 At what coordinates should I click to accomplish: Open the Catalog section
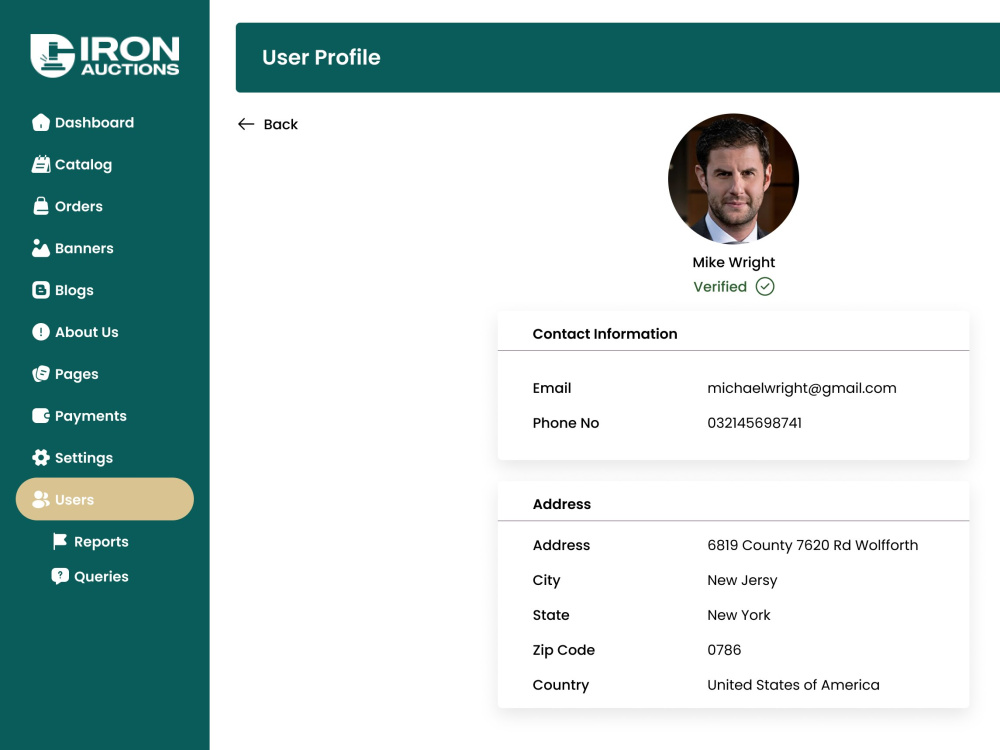pyautogui.click(x=72, y=165)
